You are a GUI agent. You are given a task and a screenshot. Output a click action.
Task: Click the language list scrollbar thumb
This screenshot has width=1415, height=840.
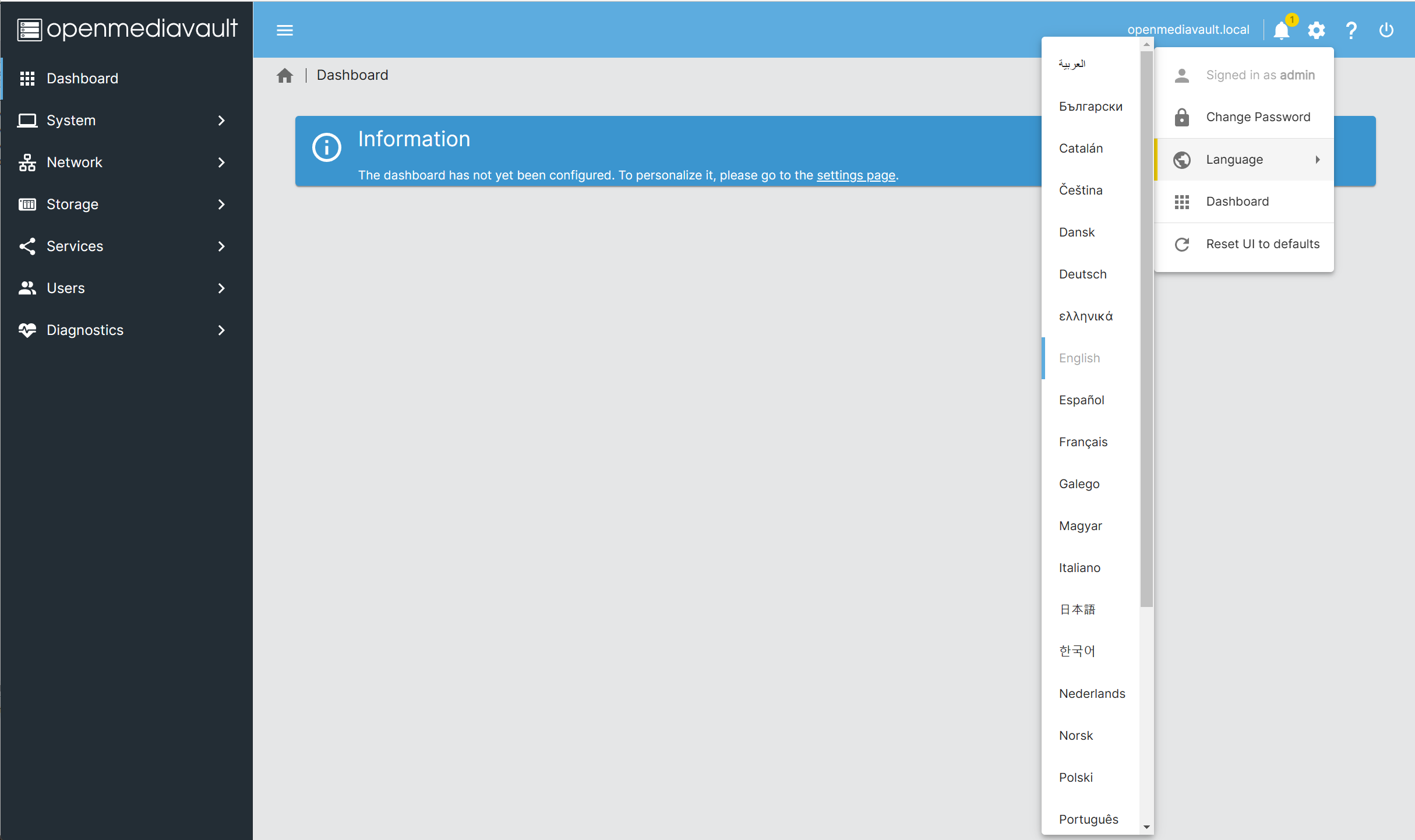tap(1146, 329)
